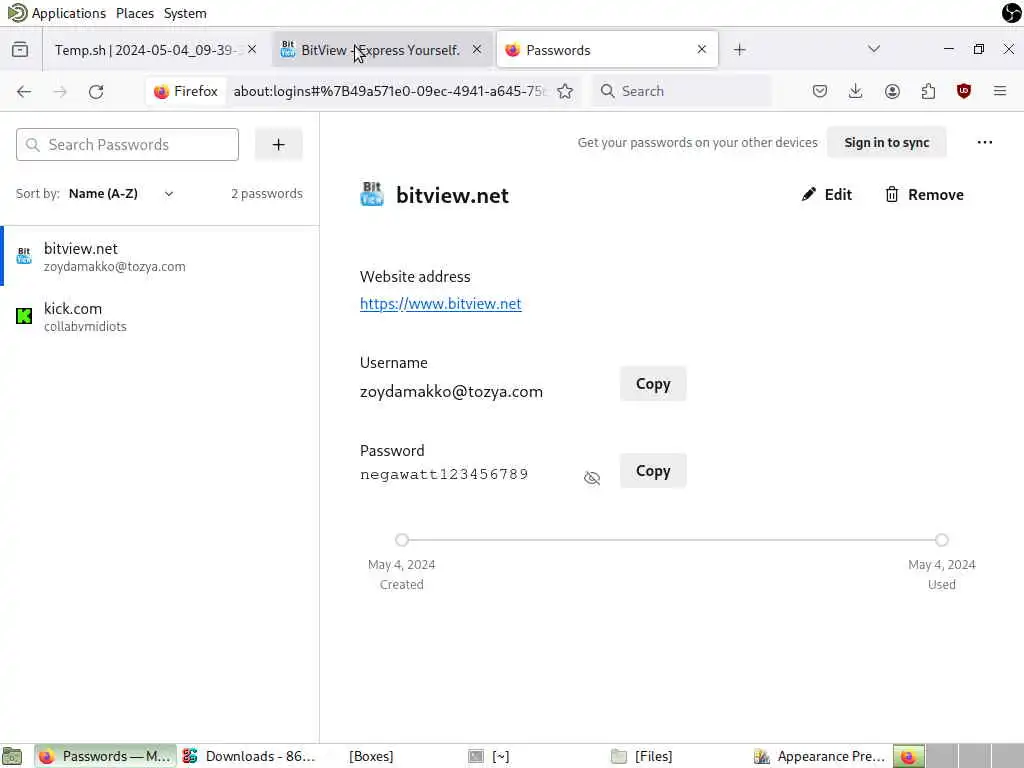Open the Pocket save icon
The image size is (1024, 768).
click(x=820, y=91)
